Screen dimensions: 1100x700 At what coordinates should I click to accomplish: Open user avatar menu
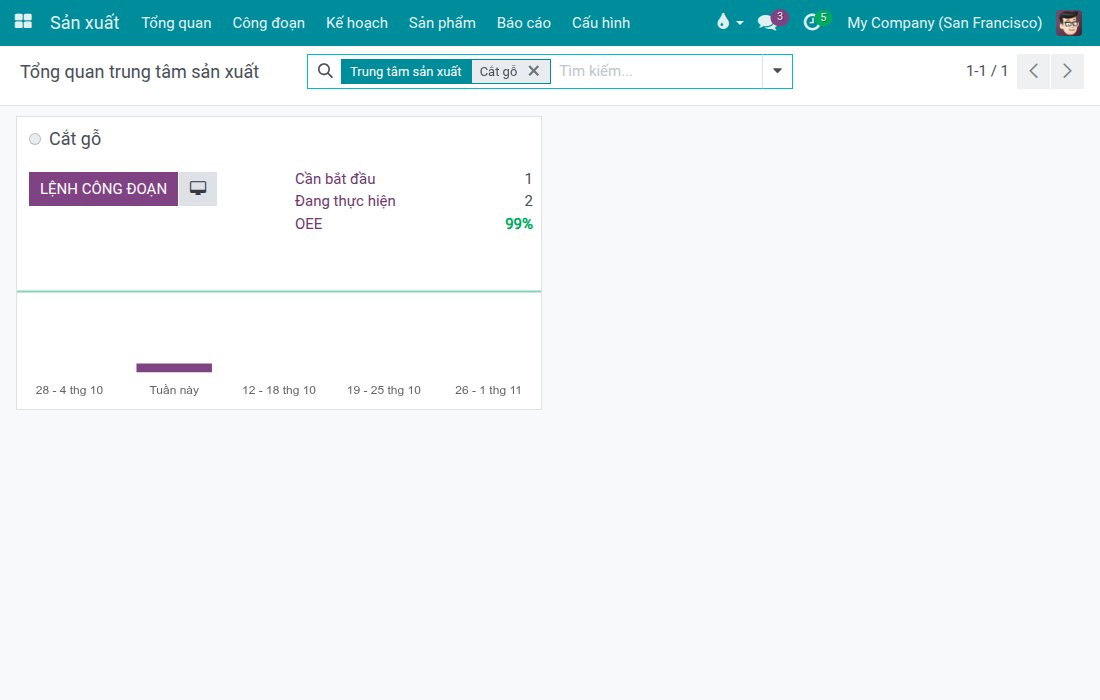[1068, 22]
